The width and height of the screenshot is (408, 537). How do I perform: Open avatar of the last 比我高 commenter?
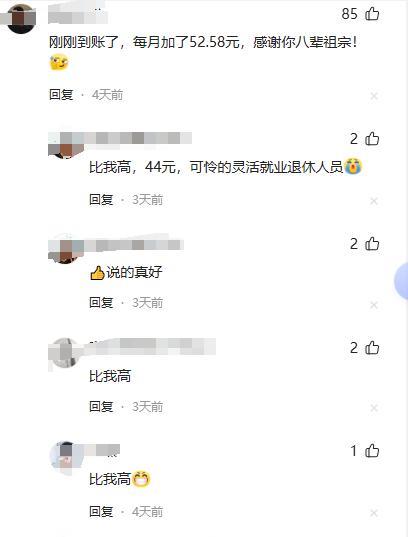(66, 457)
